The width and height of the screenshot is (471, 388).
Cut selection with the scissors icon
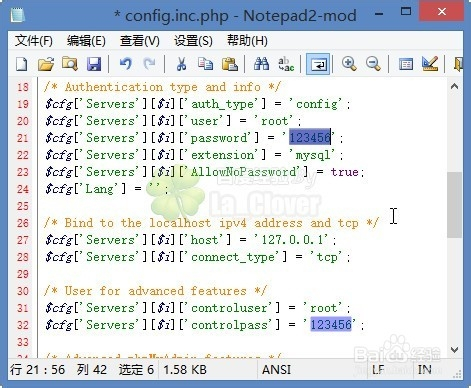click(x=181, y=64)
